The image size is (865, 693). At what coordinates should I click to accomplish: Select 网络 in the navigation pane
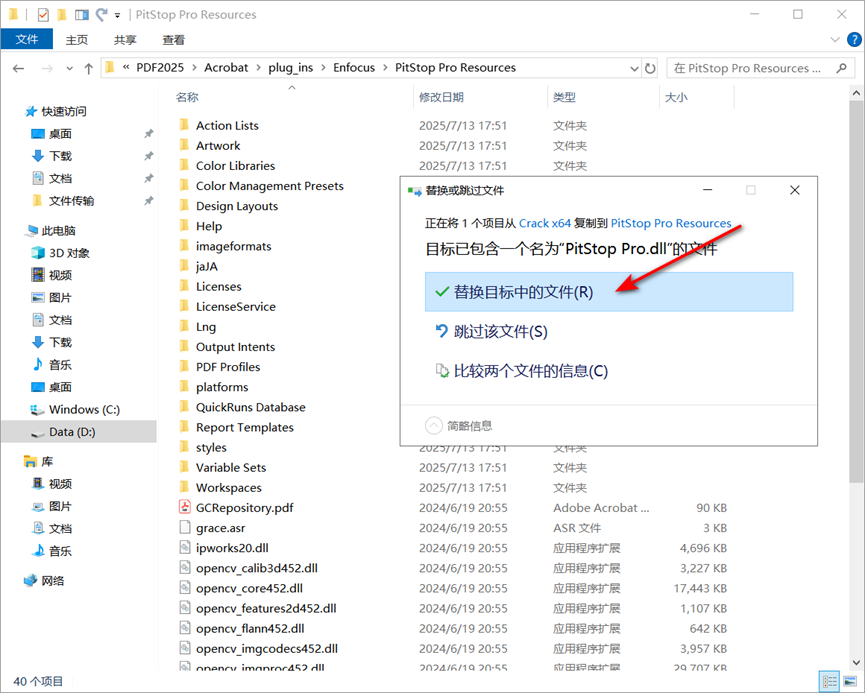tap(52, 580)
